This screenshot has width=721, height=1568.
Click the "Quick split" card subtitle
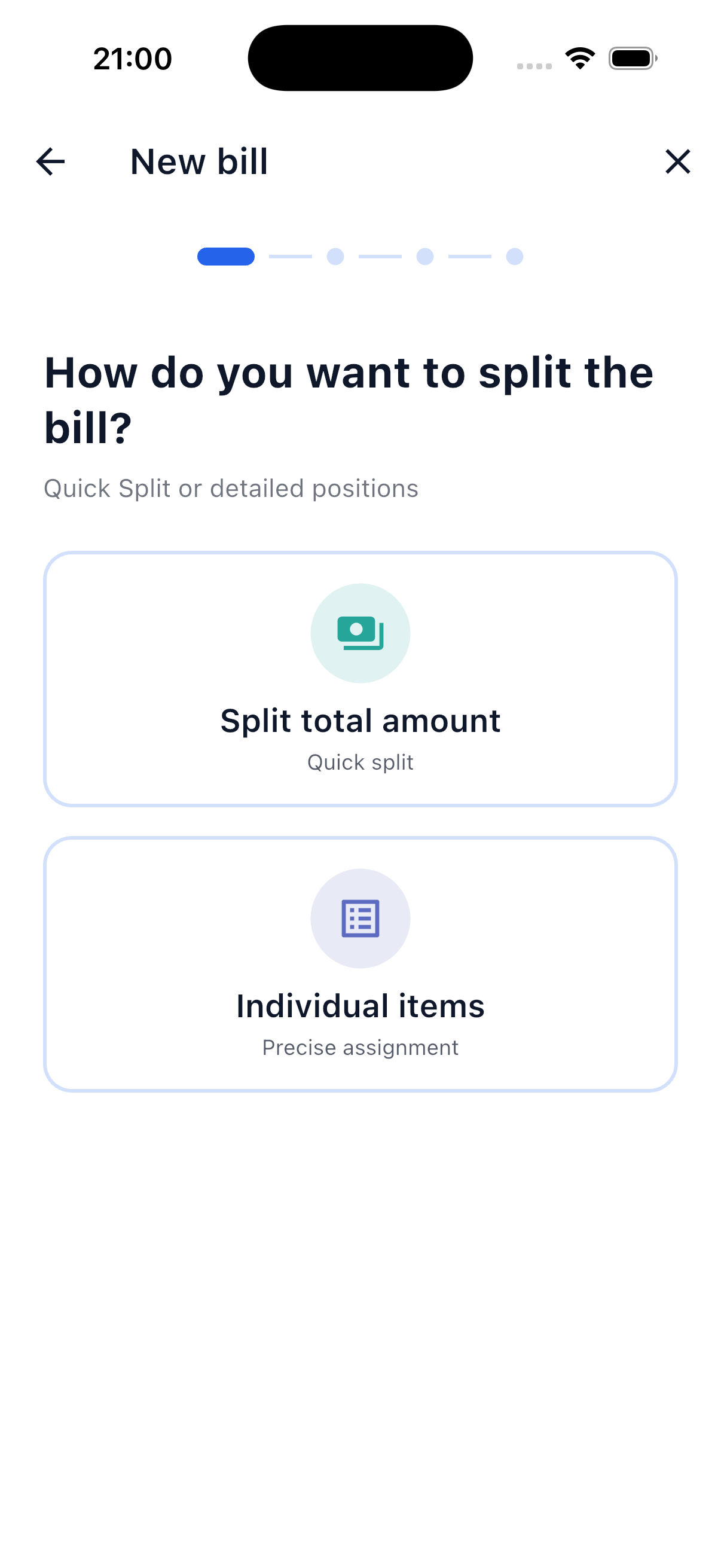(360, 762)
